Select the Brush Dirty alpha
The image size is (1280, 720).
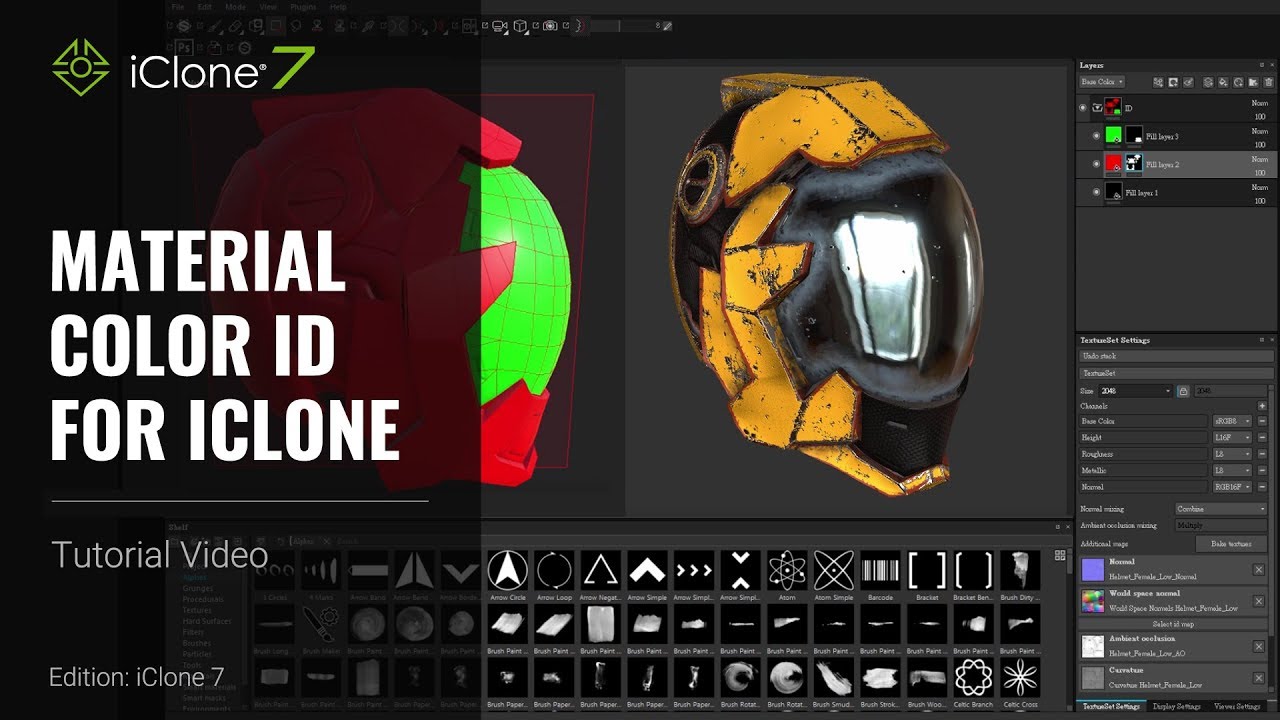[x=1020, y=571]
